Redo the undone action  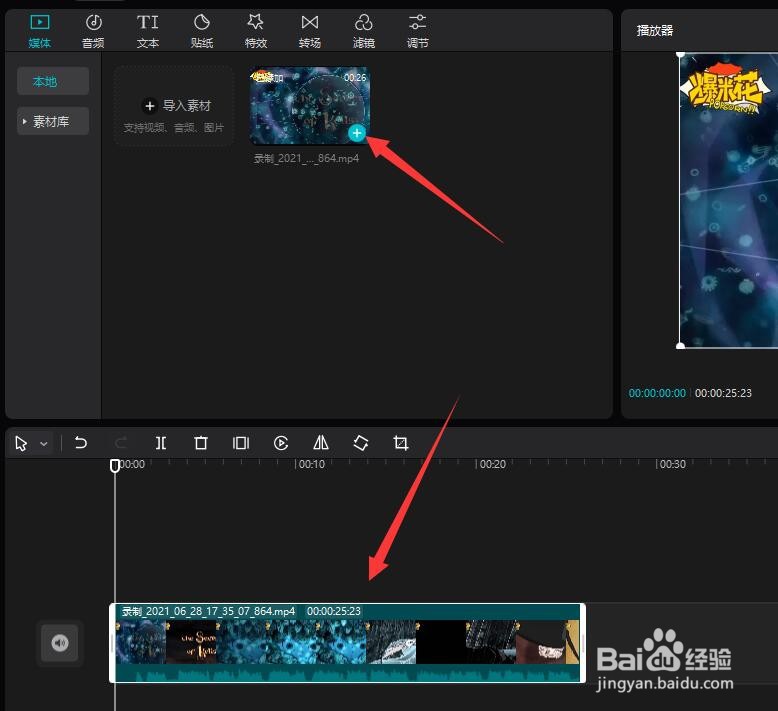(121, 443)
